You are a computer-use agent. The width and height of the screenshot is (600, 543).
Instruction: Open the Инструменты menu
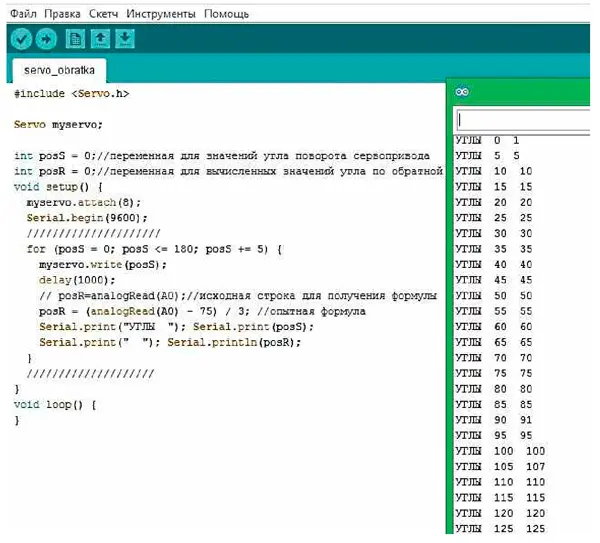[161, 14]
